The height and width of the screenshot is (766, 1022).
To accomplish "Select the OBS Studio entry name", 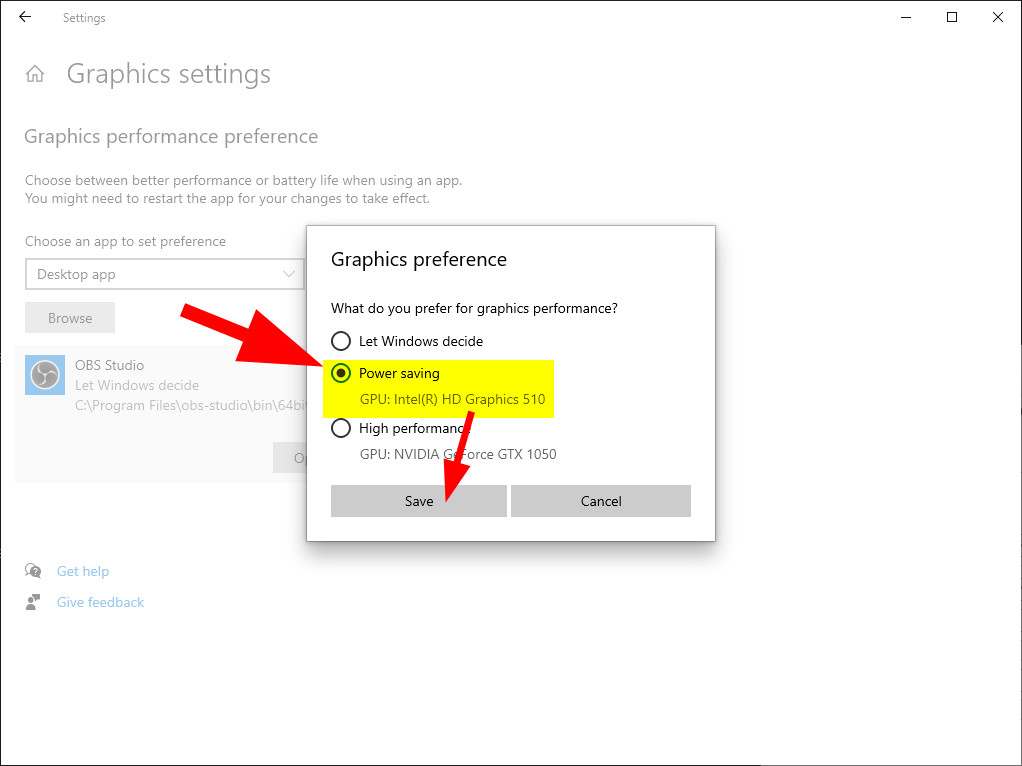I will click(x=109, y=365).
